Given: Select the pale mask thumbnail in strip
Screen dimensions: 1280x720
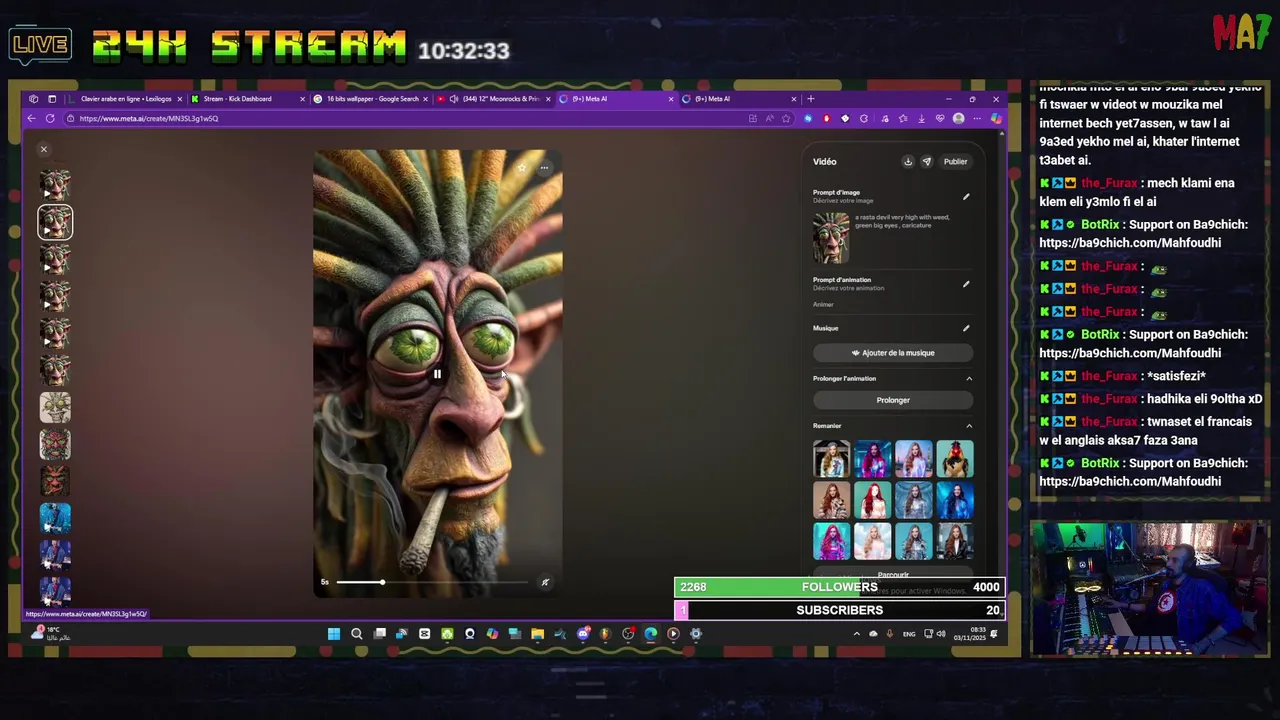Looking at the screenshot, I should pyautogui.click(x=55, y=407).
